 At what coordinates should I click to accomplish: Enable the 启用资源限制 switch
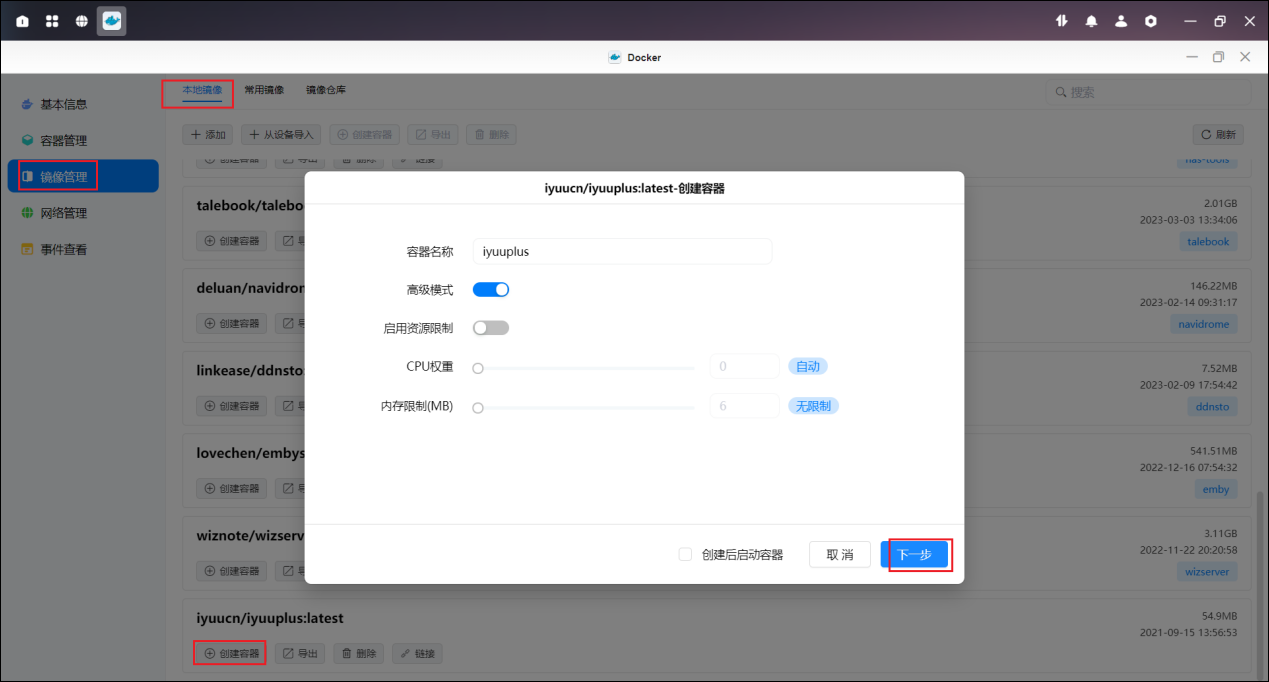pyautogui.click(x=491, y=328)
